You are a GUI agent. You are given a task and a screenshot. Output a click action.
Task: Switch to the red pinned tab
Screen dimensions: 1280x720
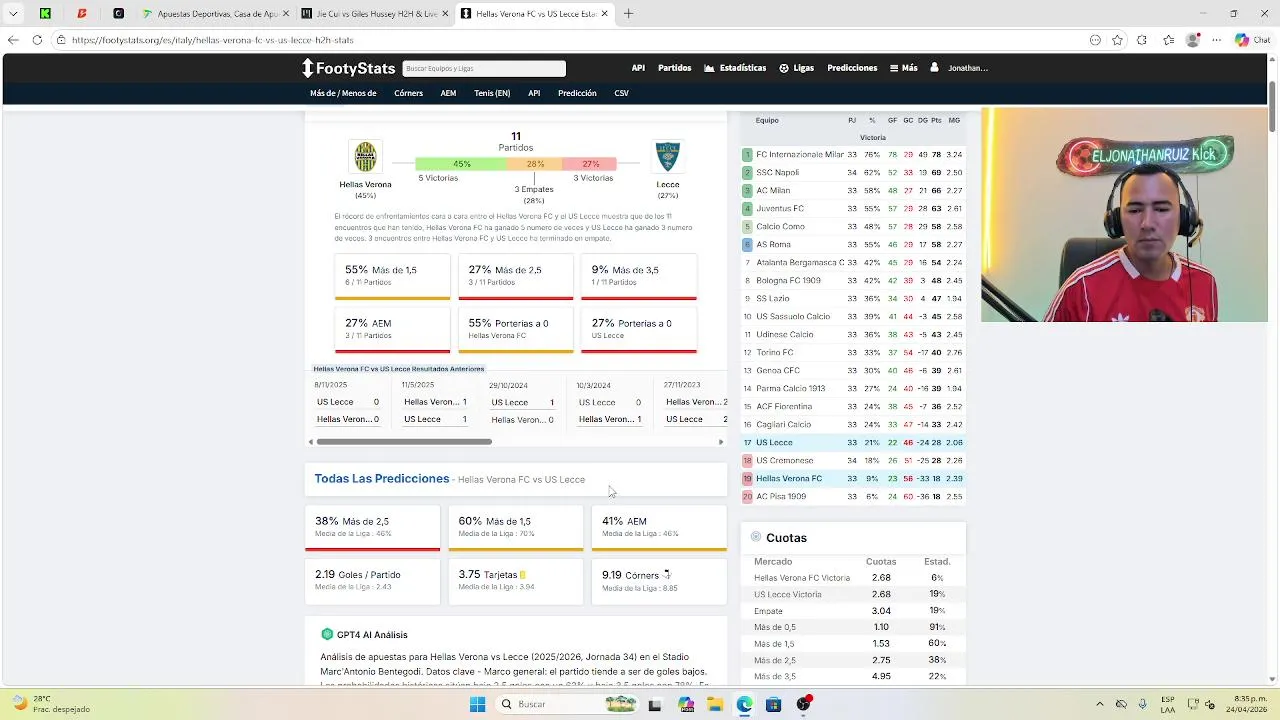[x=82, y=14]
